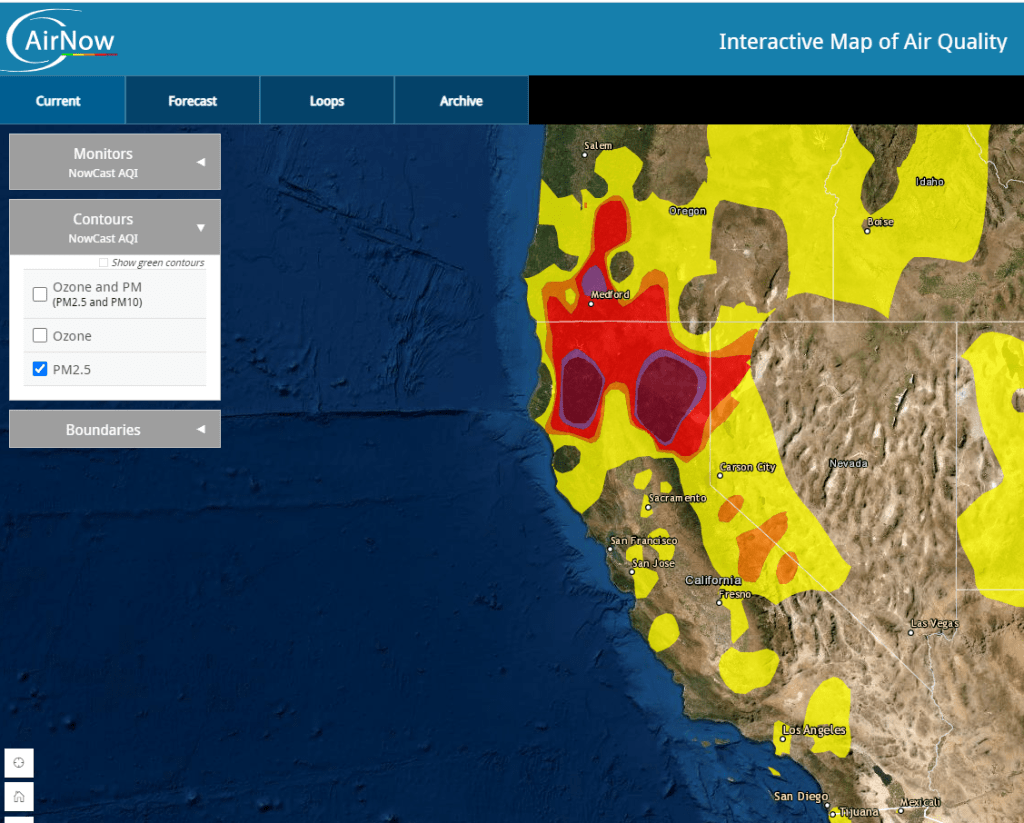Expand the Boundaries panel
Image resolution: width=1024 pixels, height=823 pixels.
click(x=114, y=429)
